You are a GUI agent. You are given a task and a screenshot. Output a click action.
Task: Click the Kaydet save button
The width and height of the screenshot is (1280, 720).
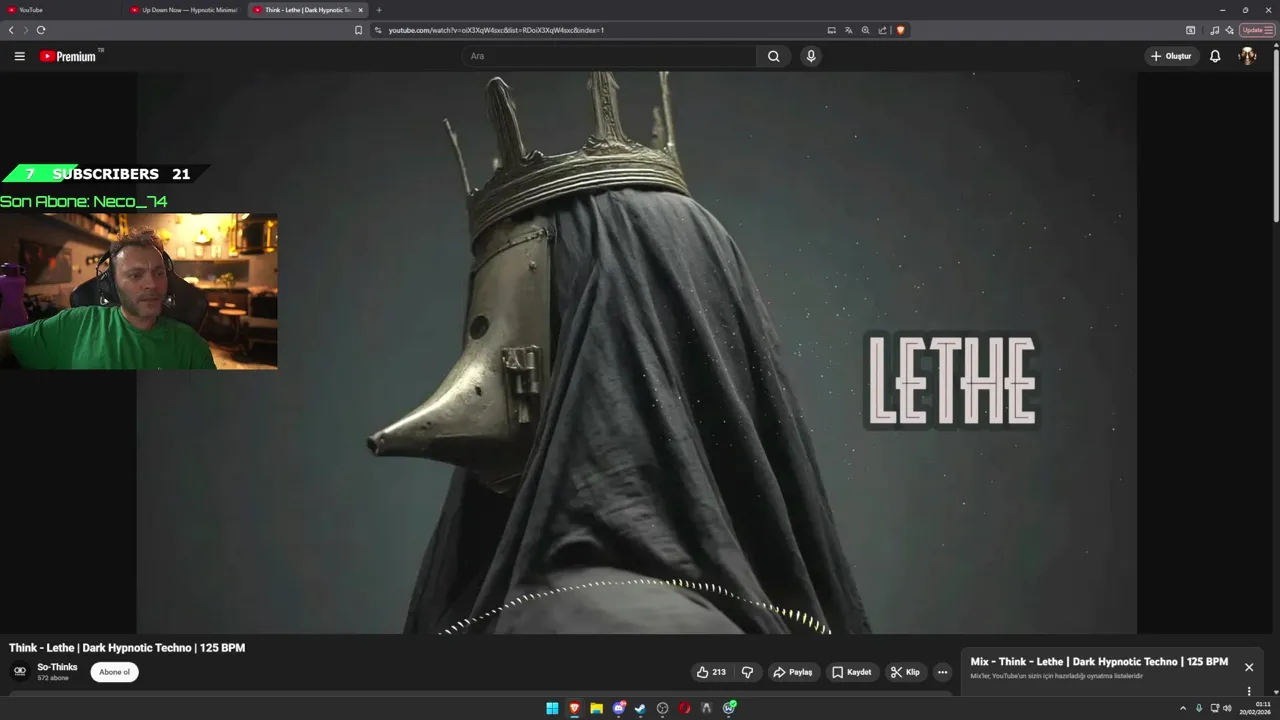coord(852,672)
